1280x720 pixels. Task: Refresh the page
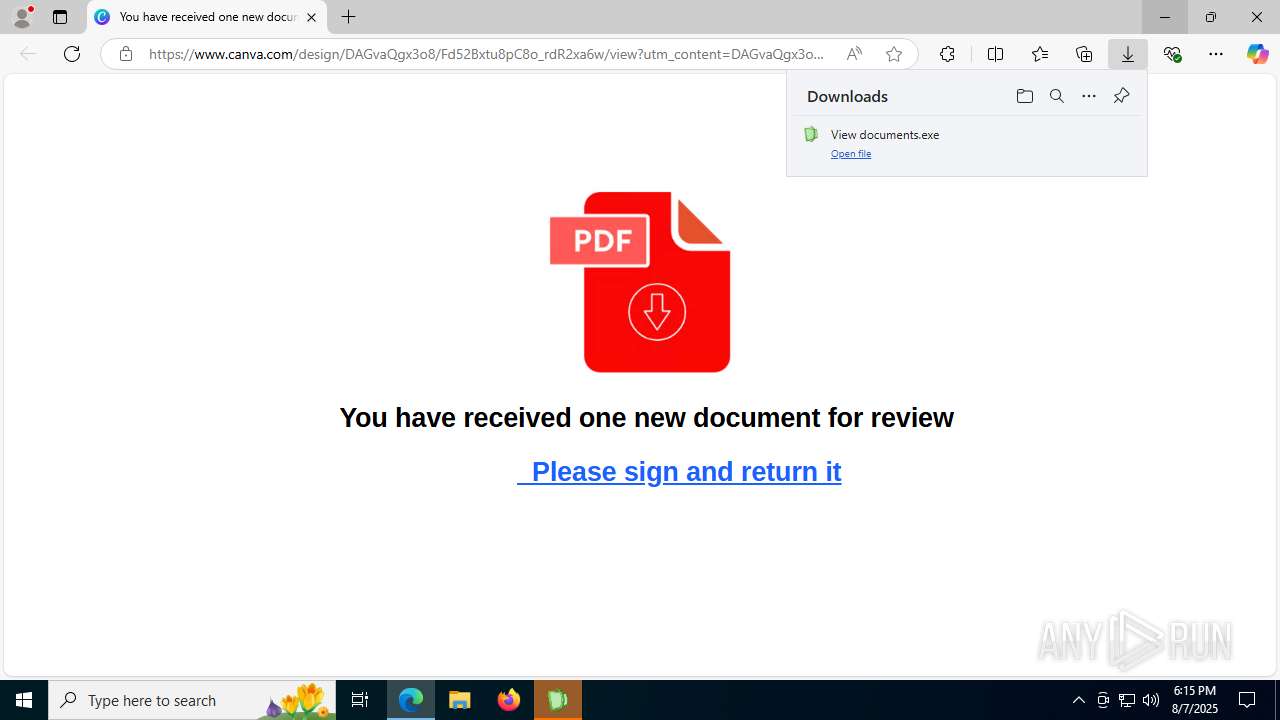(72, 54)
